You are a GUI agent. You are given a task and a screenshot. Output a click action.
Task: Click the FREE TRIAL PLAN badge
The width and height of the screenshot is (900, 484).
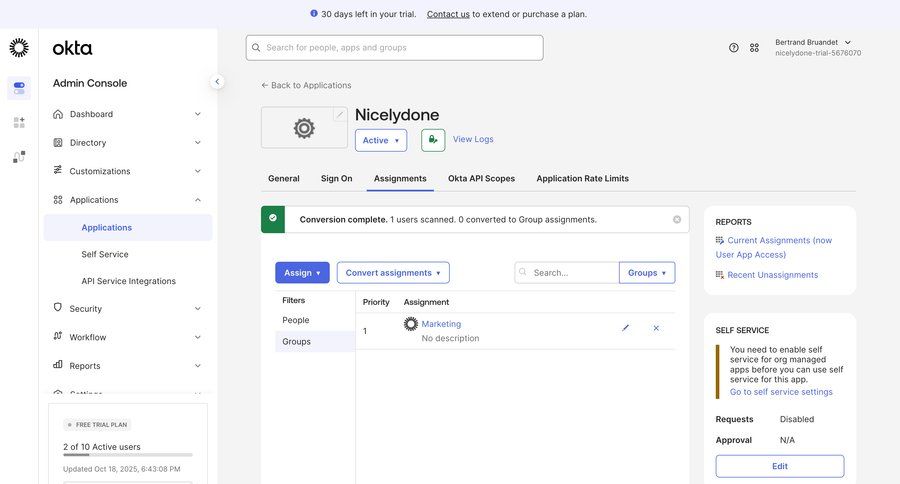point(97,425)
